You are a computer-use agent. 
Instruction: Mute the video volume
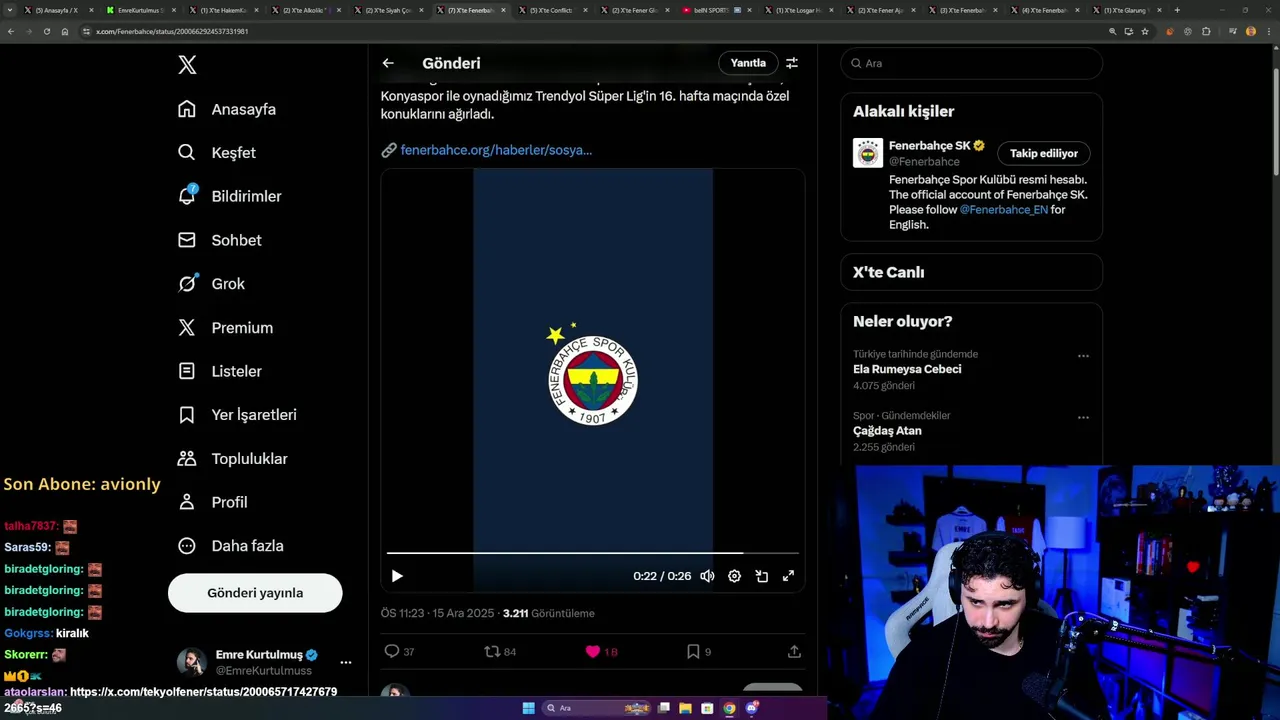pyautogui.click(x=707, y=576)
